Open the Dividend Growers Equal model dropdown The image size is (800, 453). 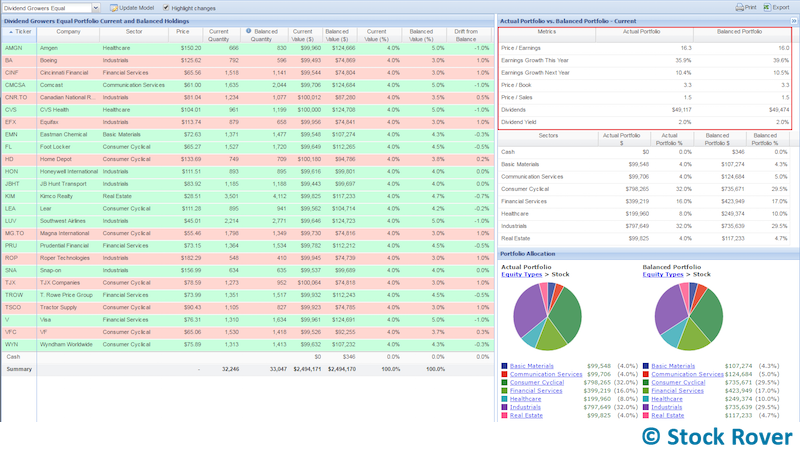click(95, 8)
